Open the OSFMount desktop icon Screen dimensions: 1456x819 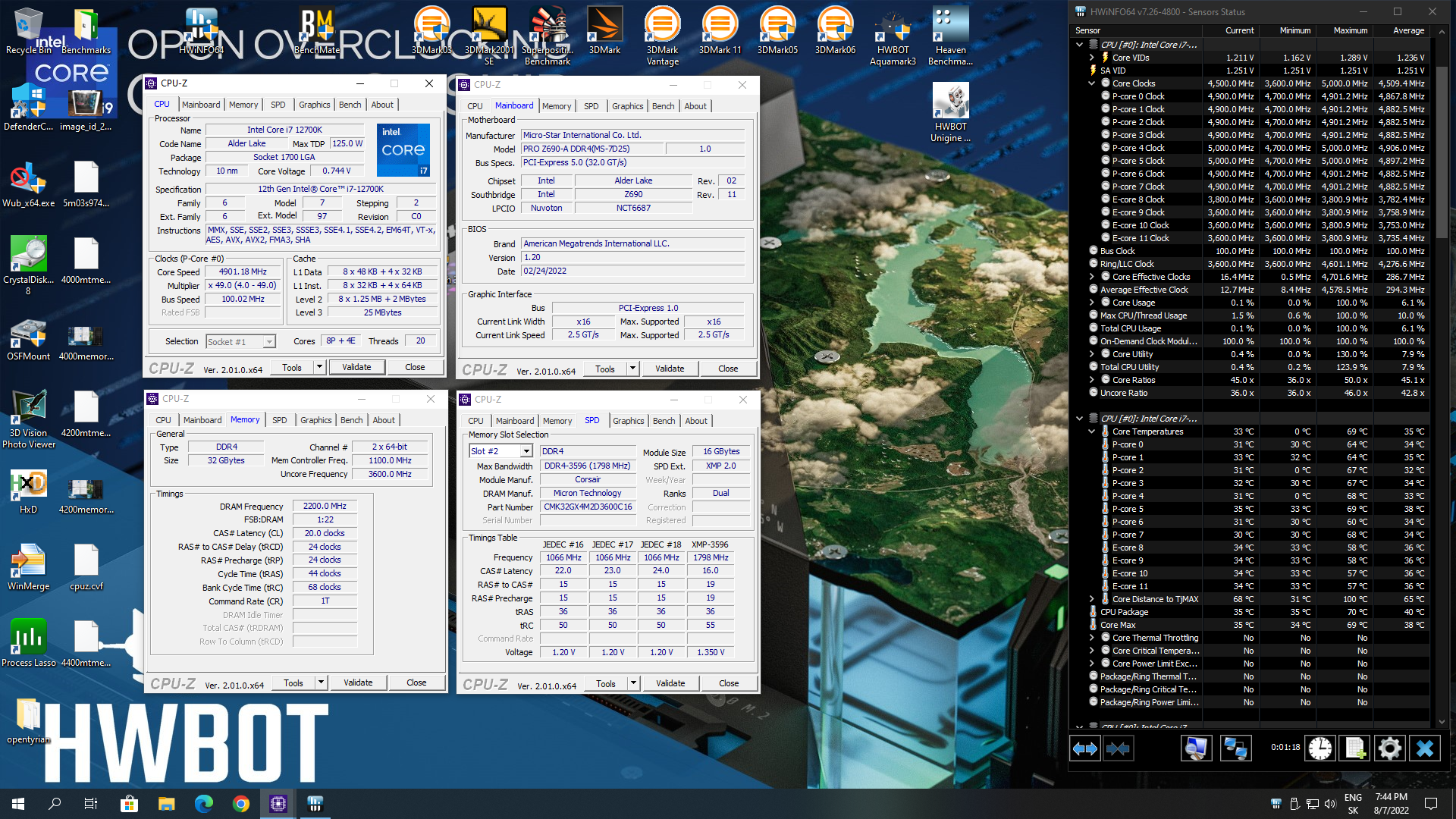pos(28,337)
